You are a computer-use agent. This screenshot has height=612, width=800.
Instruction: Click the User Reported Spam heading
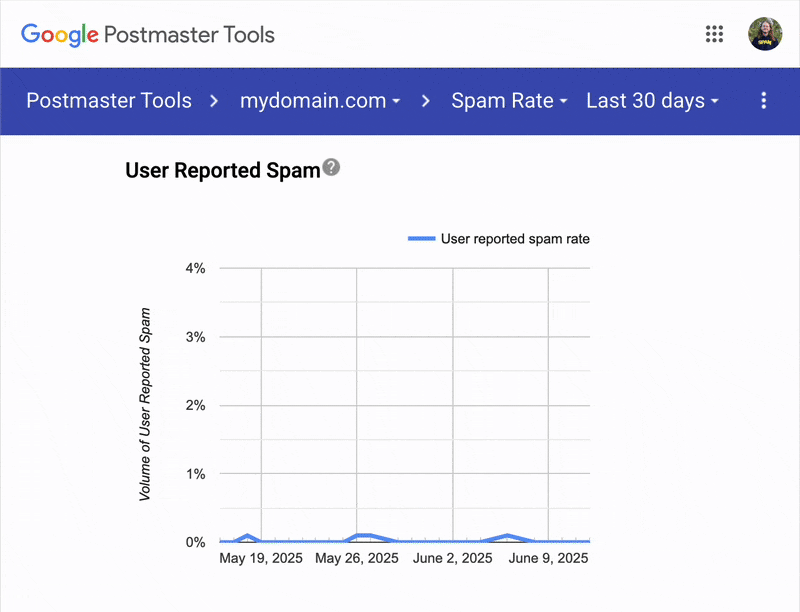click(x=222, y=170)
